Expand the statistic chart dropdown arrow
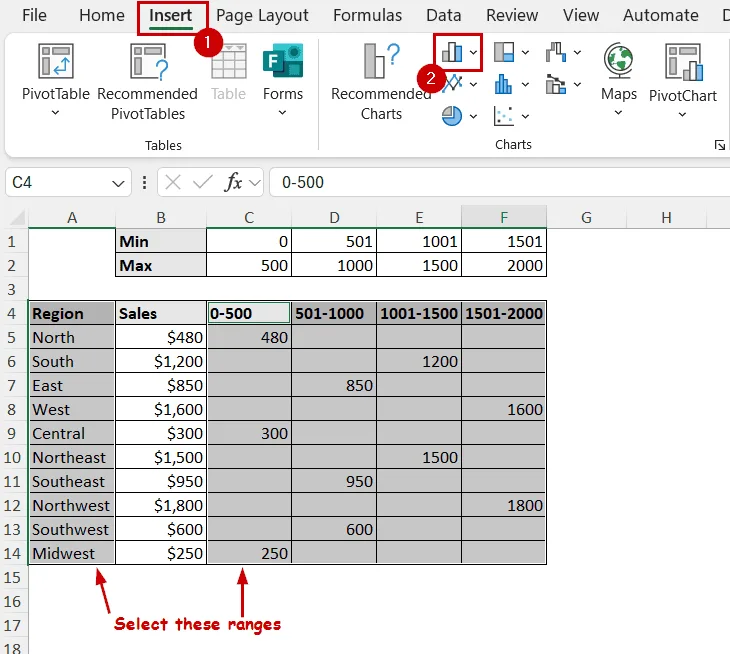 525,84
